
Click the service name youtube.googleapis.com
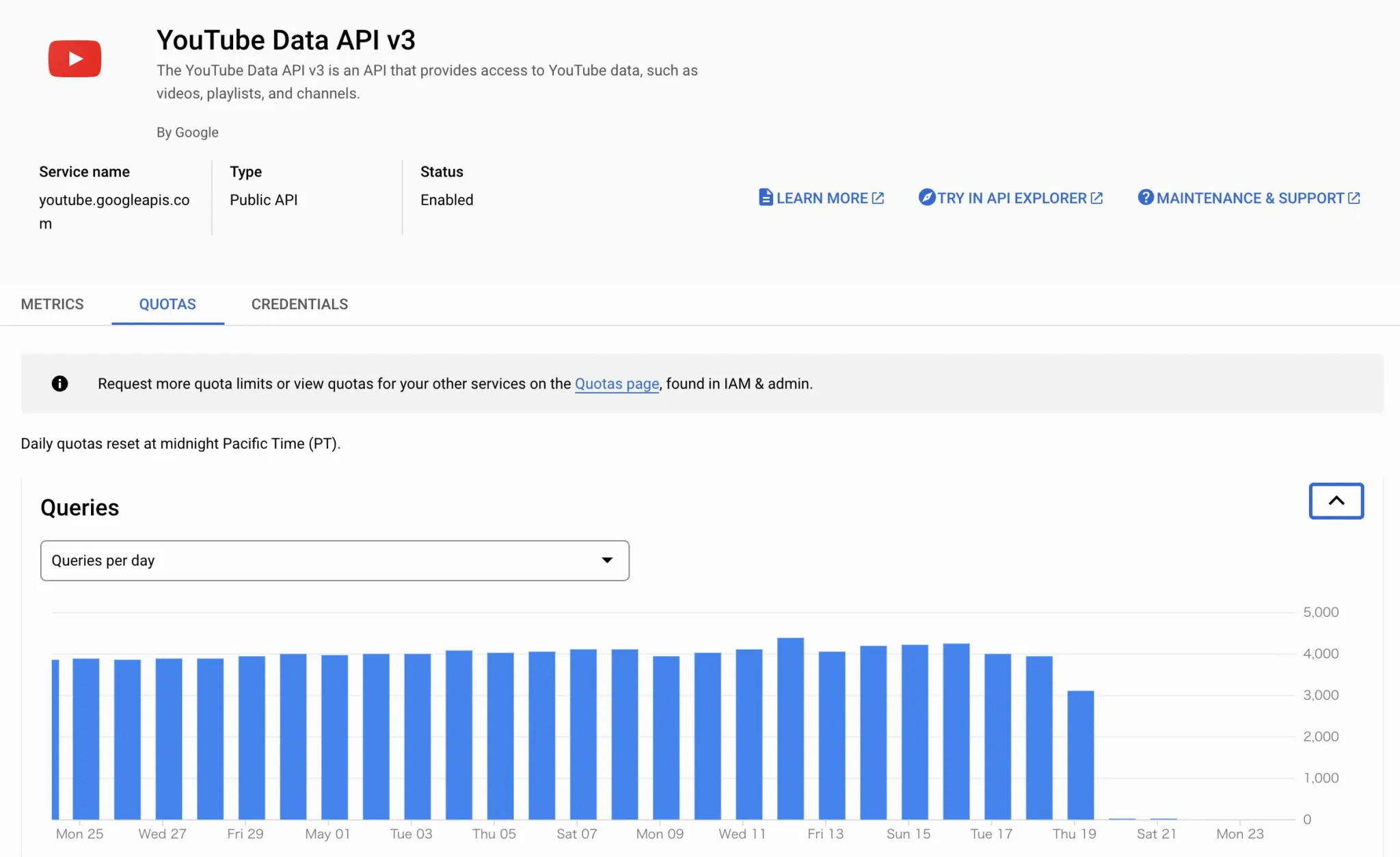114,211
